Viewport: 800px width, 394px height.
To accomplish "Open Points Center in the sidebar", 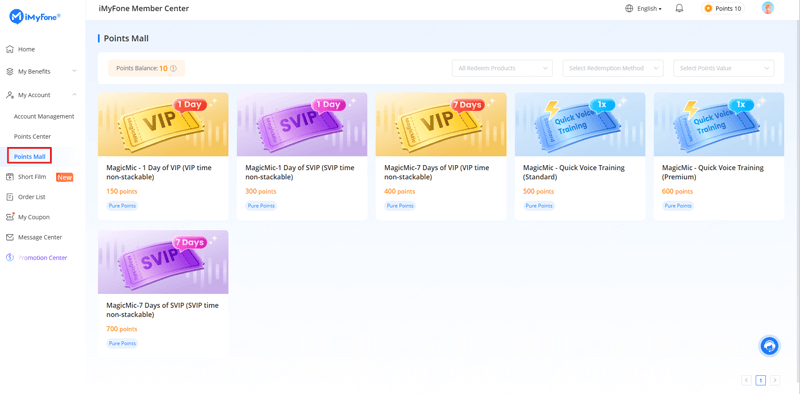I will pos(32,136).
